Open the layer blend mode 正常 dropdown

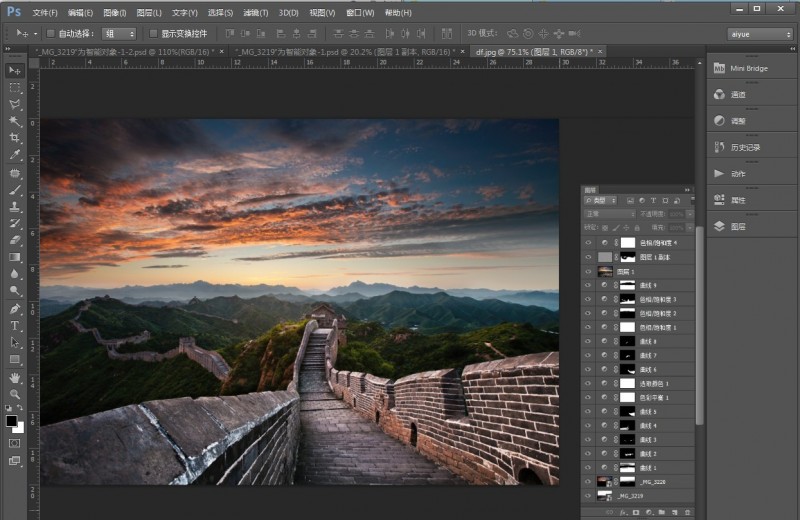610,214
